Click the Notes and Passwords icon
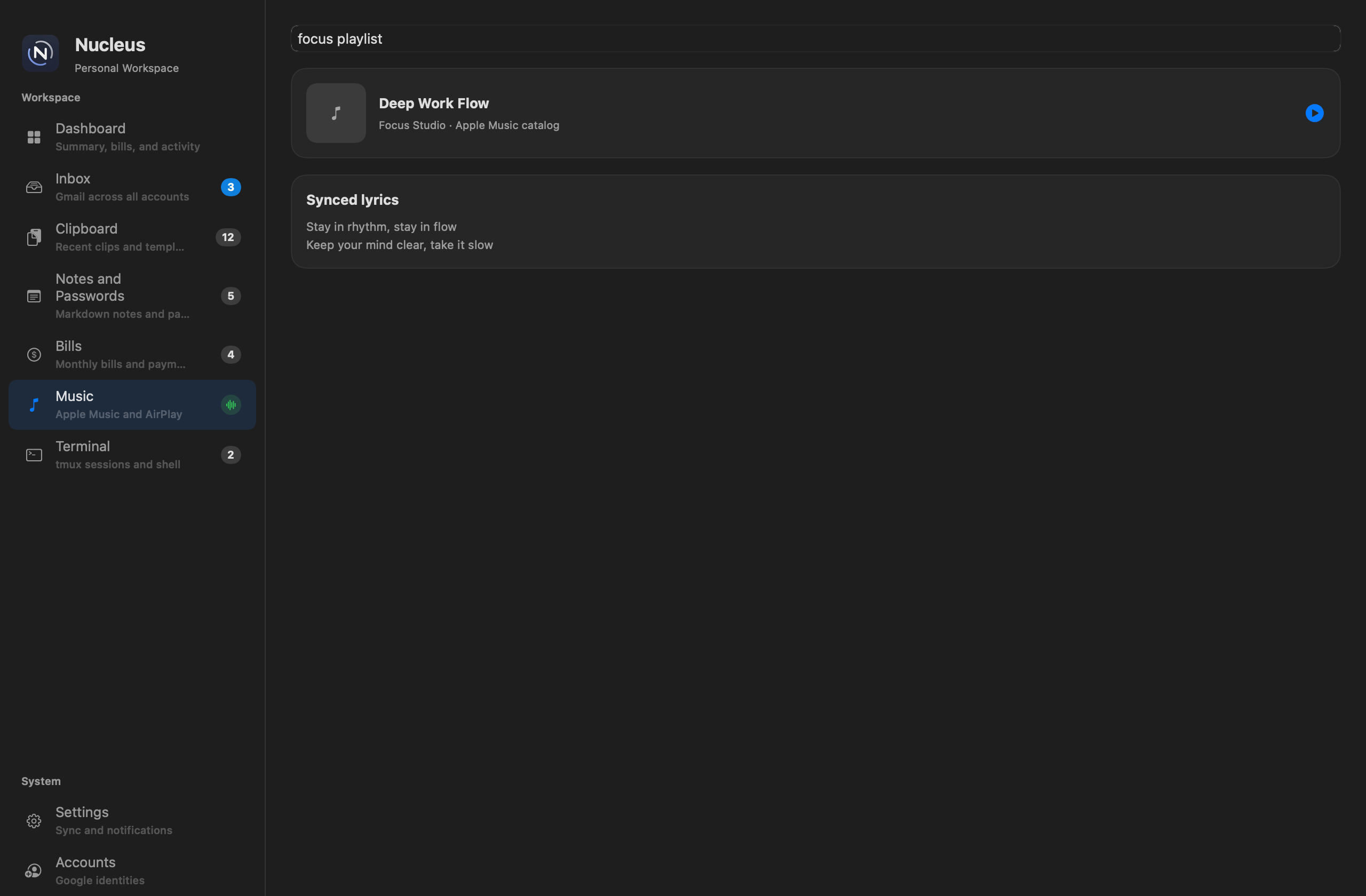 (x=34, y=296)
